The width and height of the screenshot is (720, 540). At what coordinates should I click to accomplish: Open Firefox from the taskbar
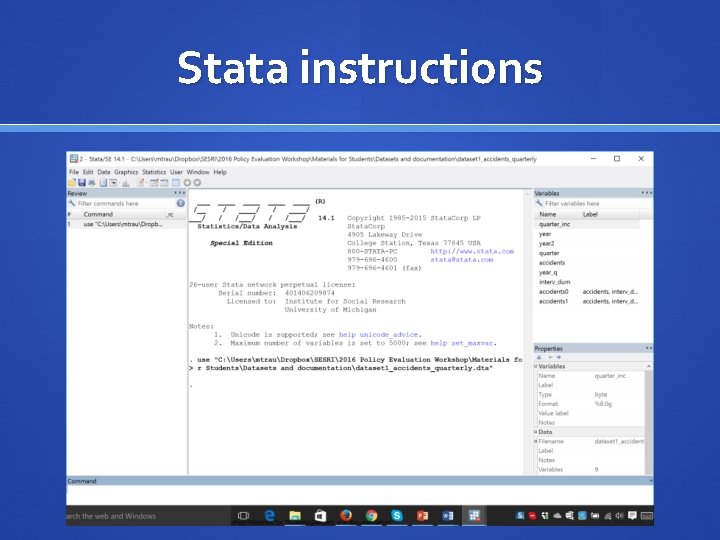pos(346,516)
